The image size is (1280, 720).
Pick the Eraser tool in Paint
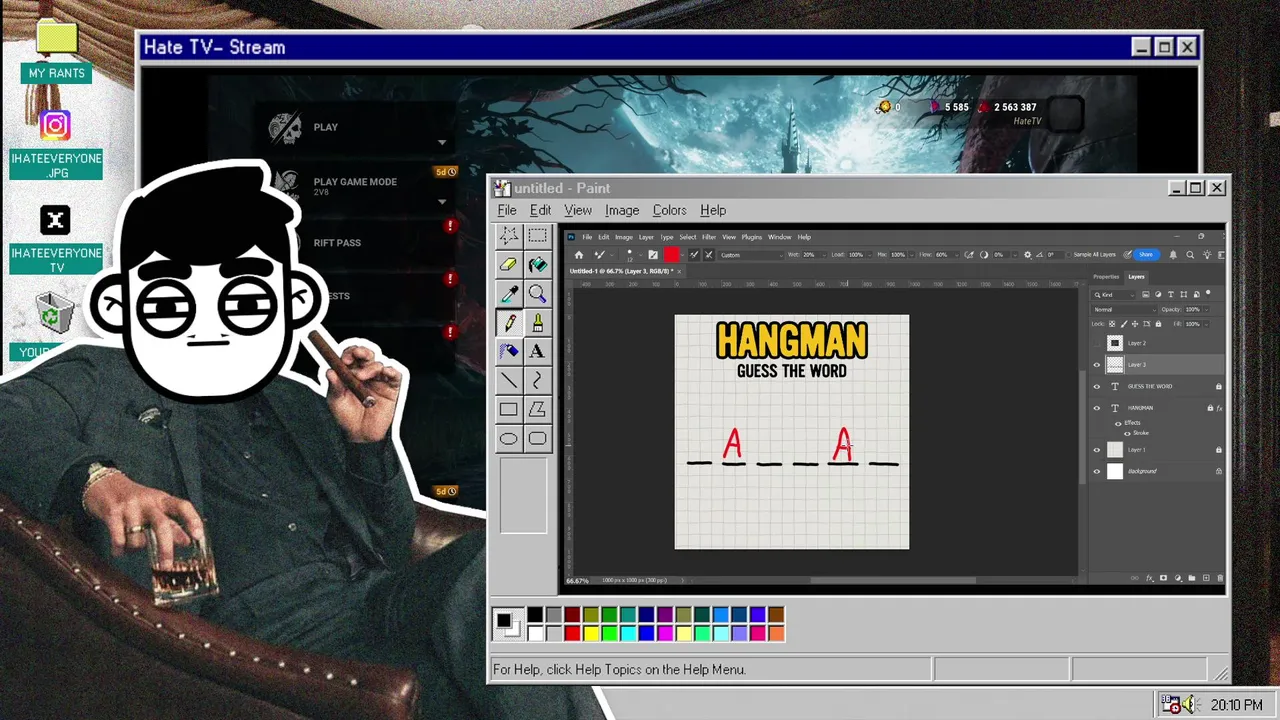[x=509, y=265]
